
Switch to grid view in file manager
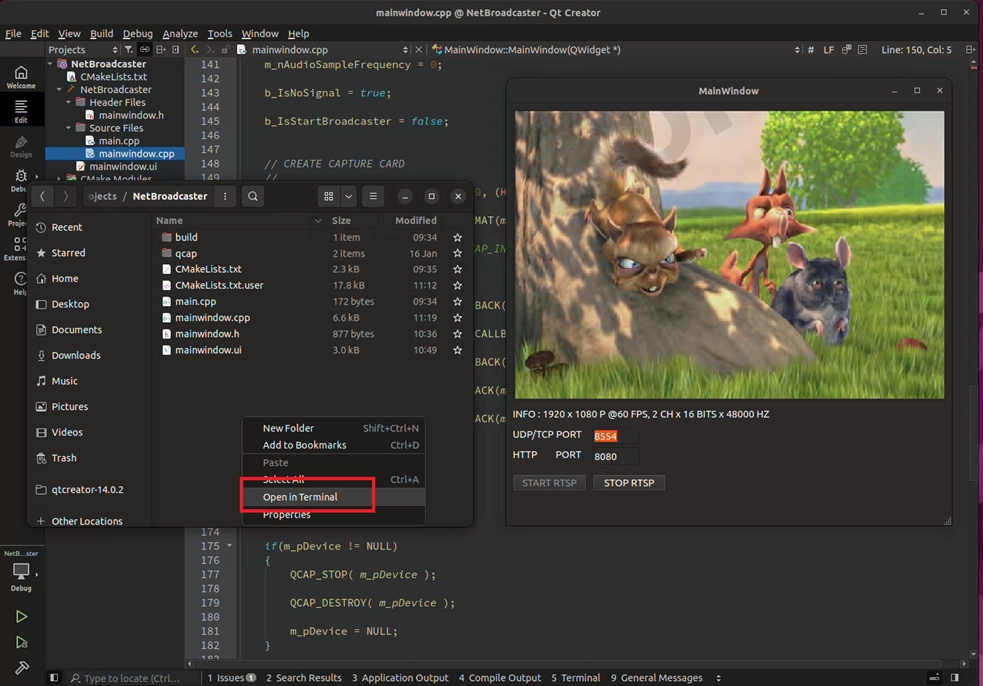(x=329, y=196)
